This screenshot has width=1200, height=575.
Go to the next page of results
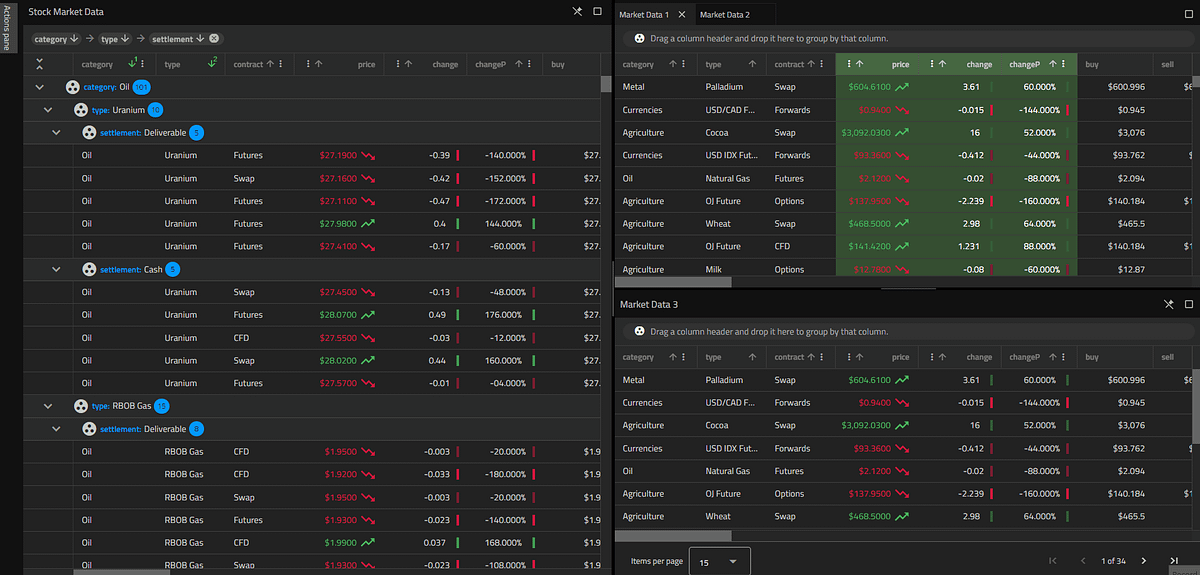(x=1144, y=561)
